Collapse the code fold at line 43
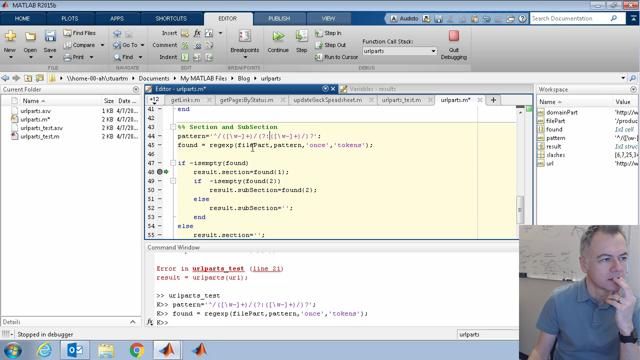640x360 pixels. [173, 127]
